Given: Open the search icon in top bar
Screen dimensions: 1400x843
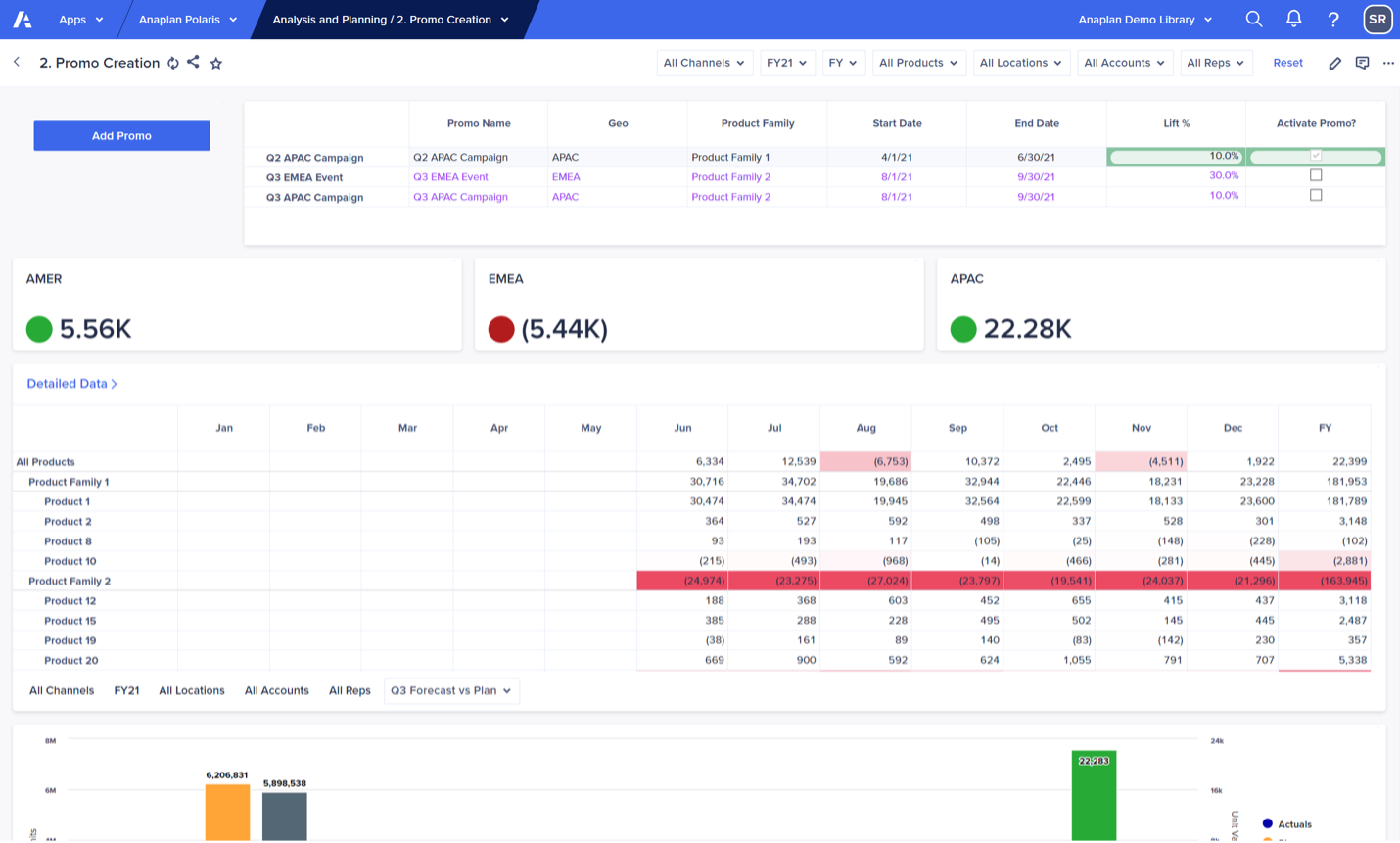Looking at the screenshot, I should pyautogui.click(x=1254, y=19).
